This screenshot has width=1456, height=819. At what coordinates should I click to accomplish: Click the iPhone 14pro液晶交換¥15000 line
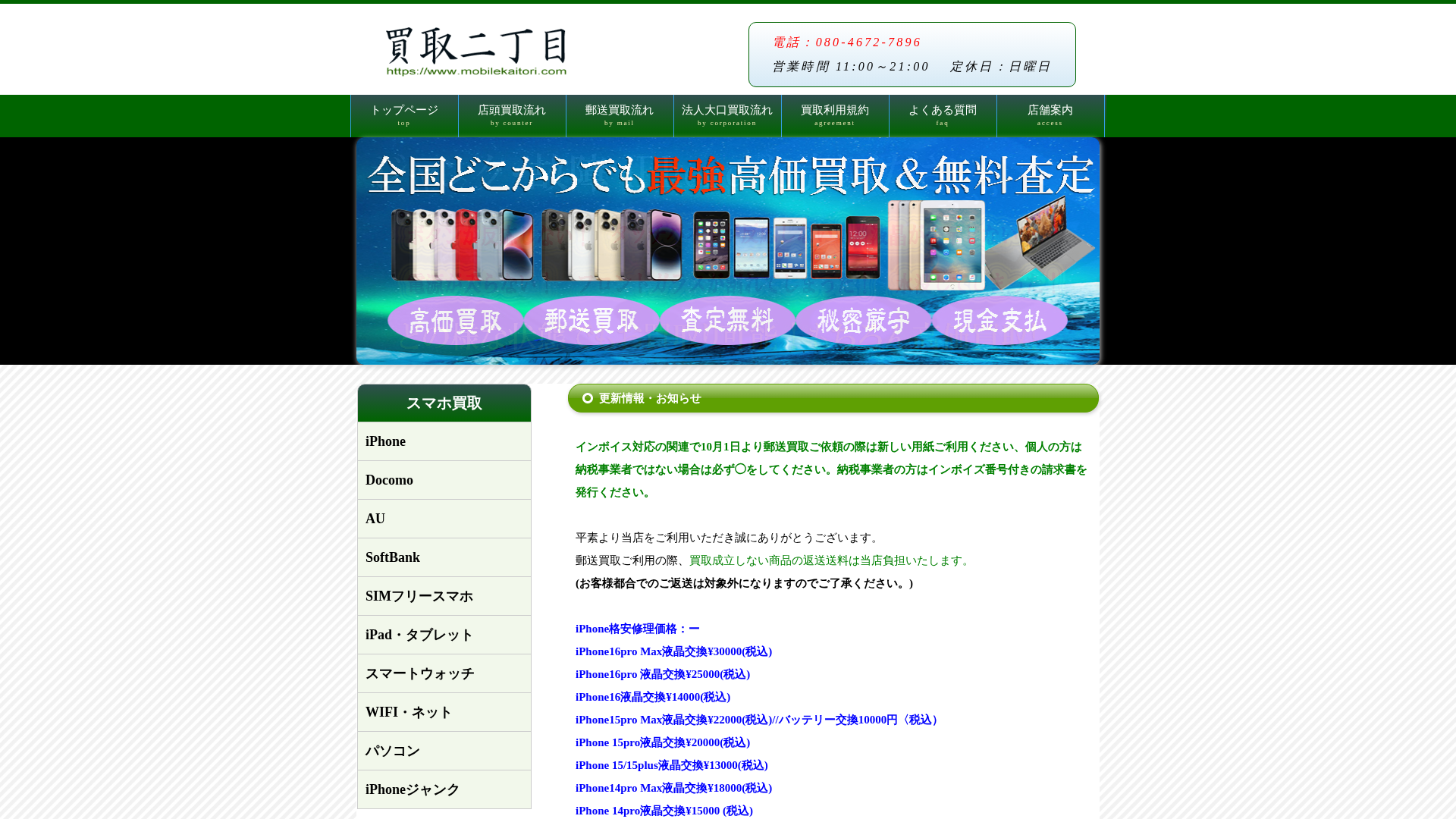[x=664, y=811]
